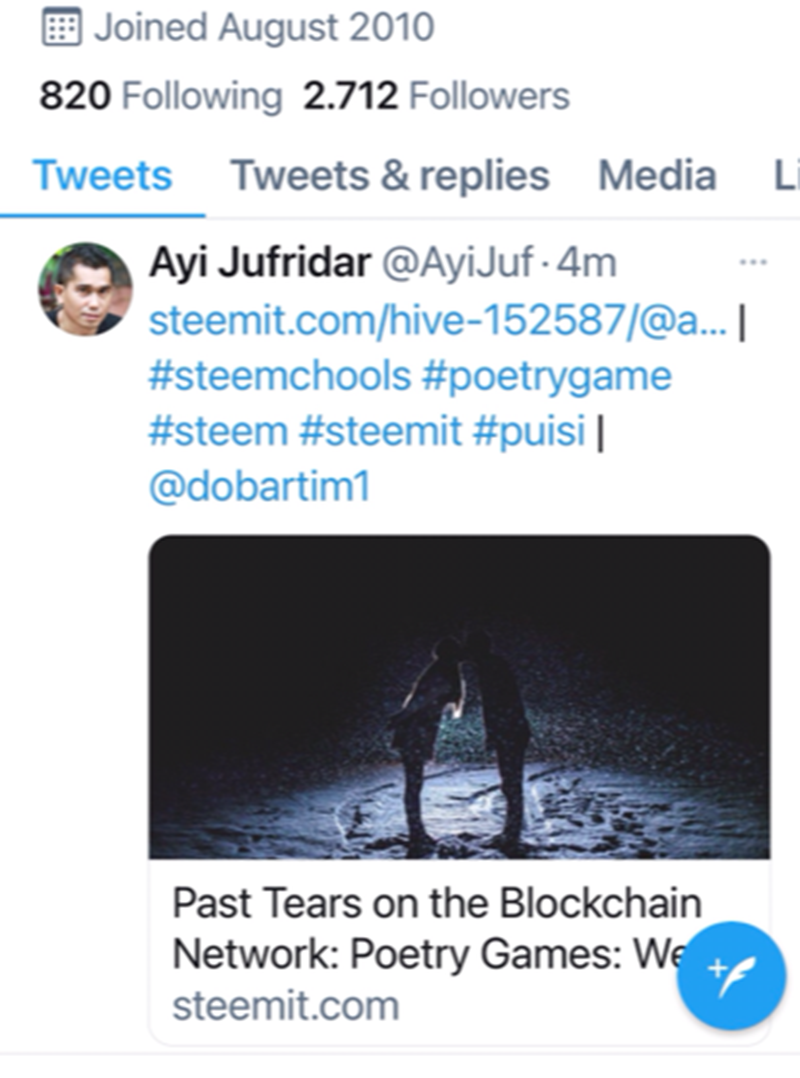Viewport: 800px width, 1078px height.
Task: Open Ayi Jufridar's profile avatar
Action: click(85, 289)
